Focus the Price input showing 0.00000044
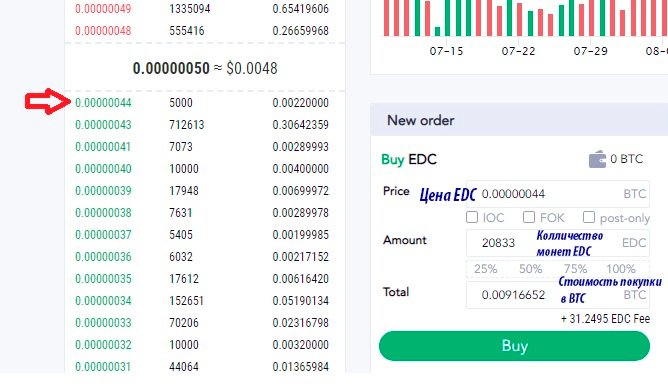 tap(558, 194)
